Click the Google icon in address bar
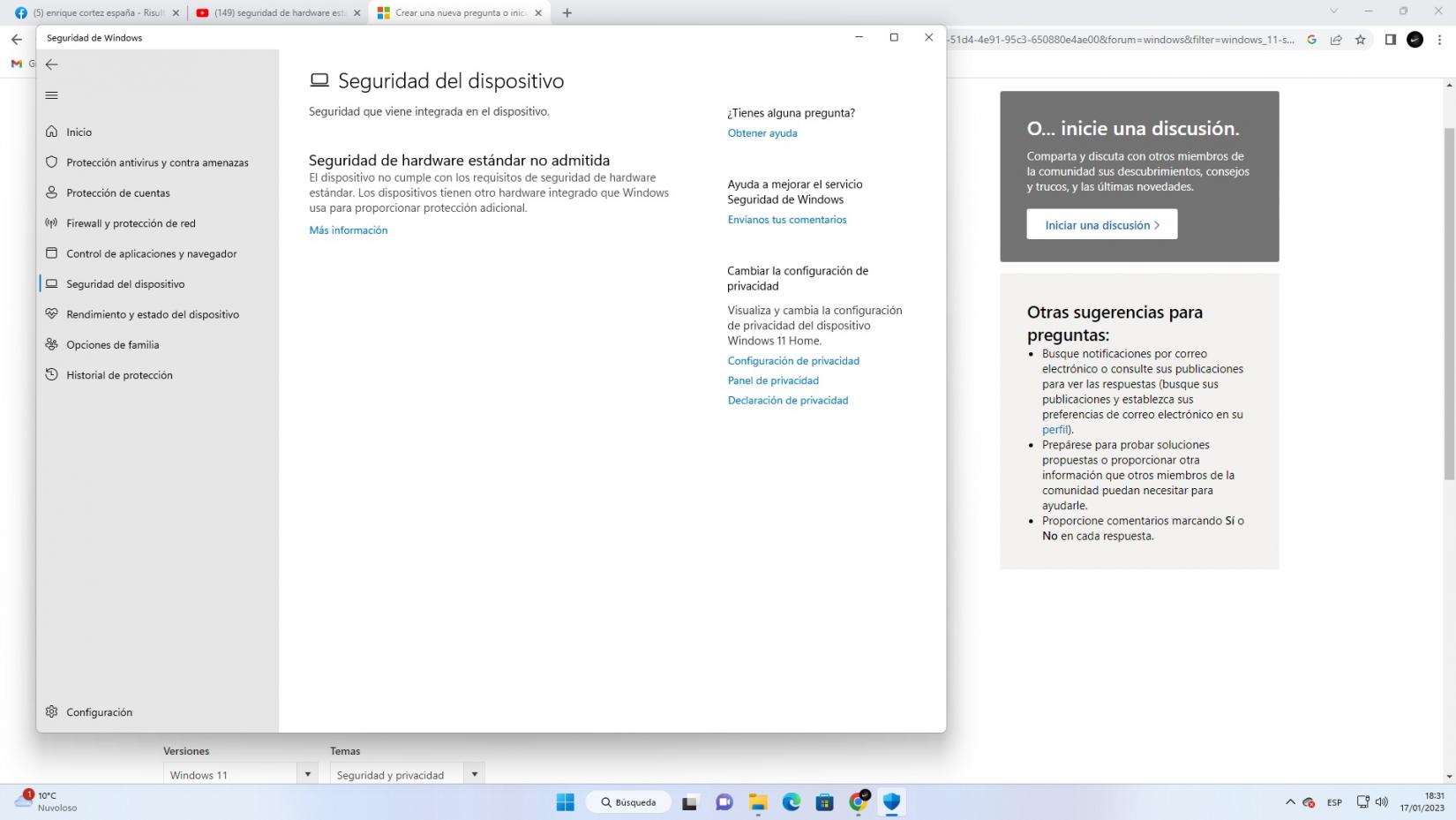 pyautogui.click(x=1312, y=40)
